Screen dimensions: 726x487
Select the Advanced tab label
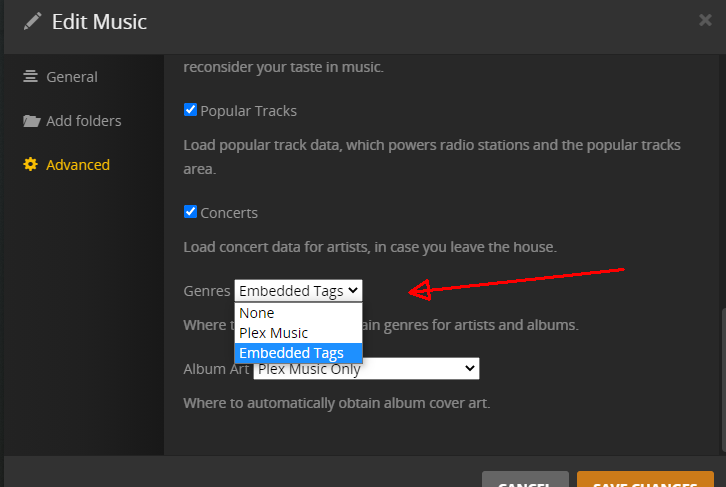coord(78,165)
